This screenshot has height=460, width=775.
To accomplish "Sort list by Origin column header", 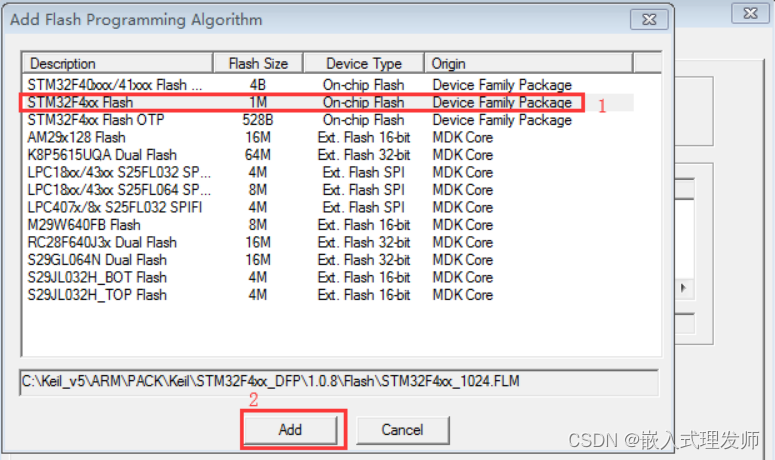I will [528, 63].
